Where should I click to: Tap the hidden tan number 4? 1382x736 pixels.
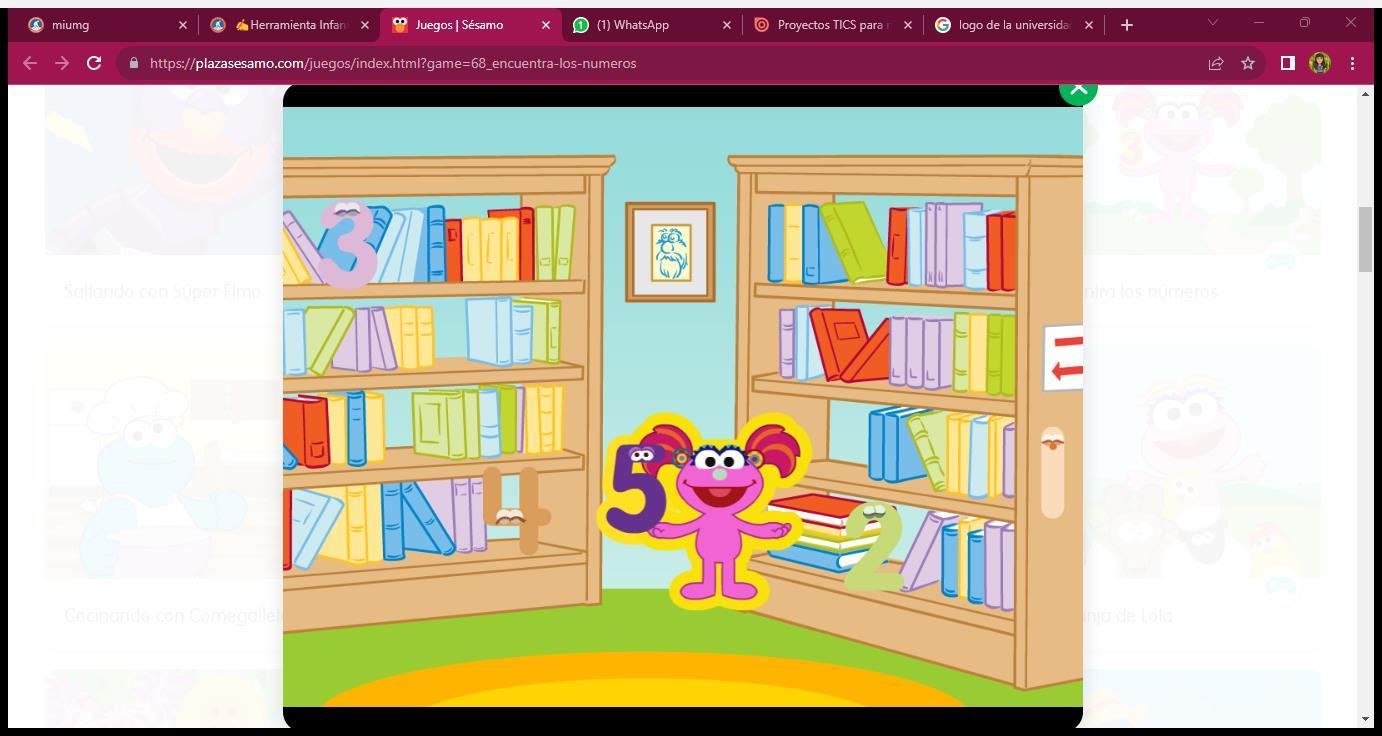click(517, 510)
